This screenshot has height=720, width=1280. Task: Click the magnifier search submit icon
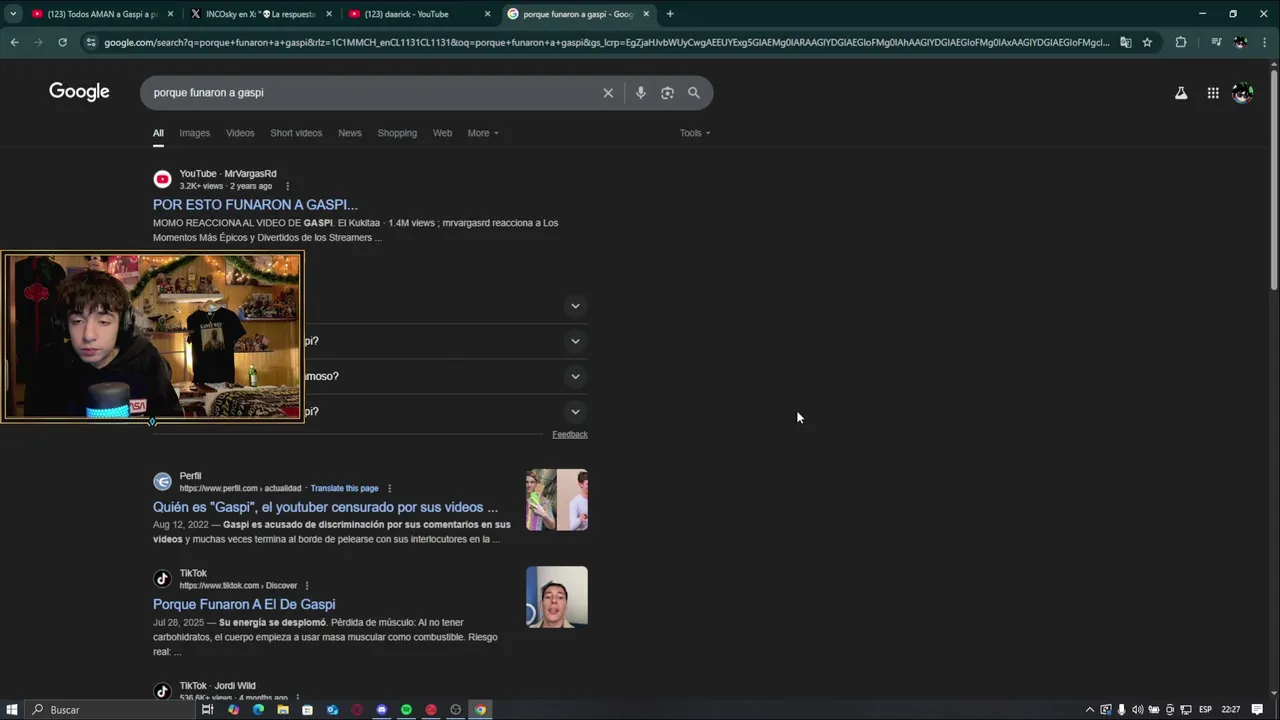click(694, 93)
